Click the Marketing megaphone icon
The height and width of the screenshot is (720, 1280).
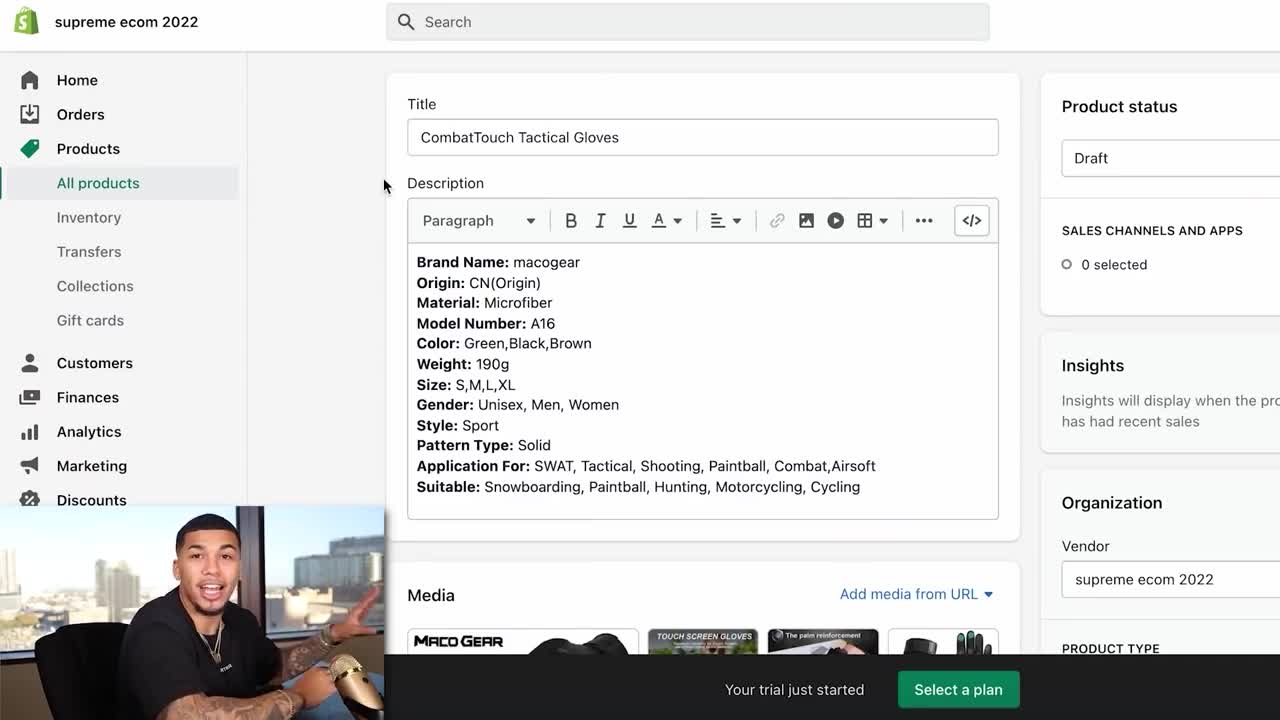point(30,466)
